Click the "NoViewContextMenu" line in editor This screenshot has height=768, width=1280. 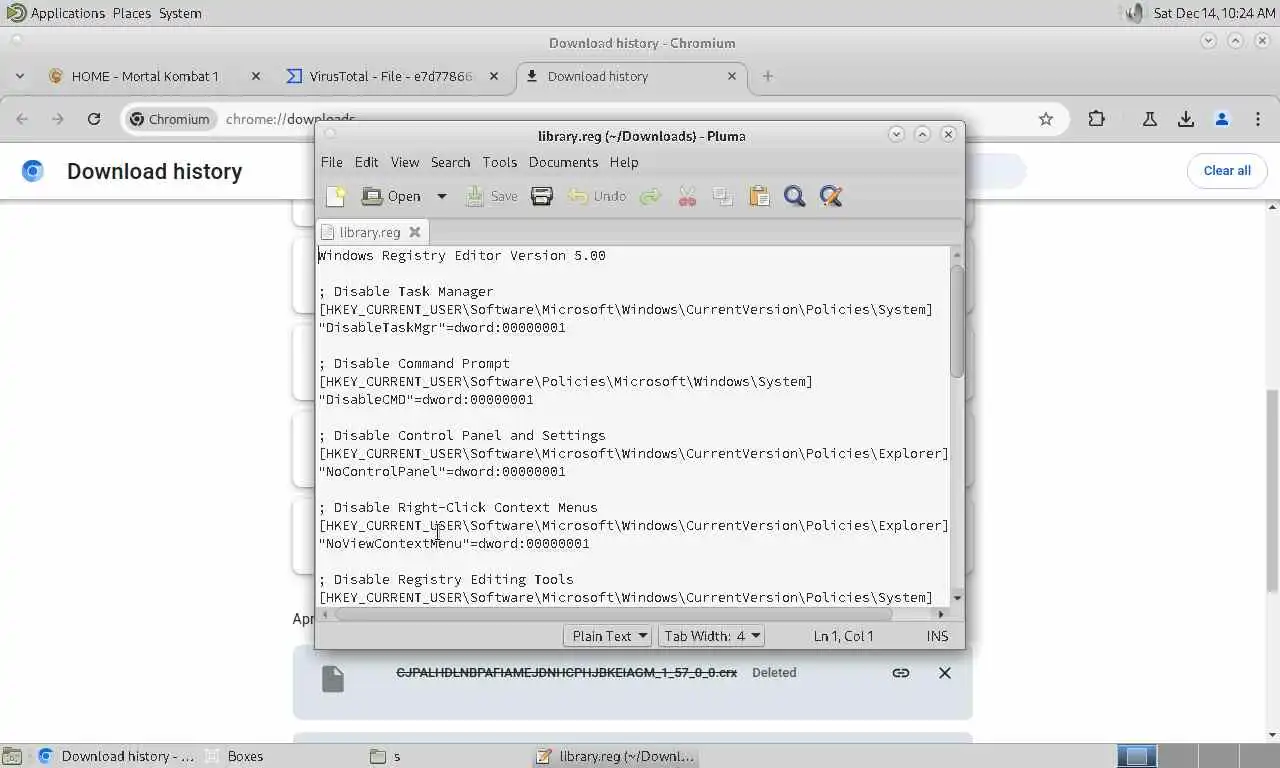454,543
